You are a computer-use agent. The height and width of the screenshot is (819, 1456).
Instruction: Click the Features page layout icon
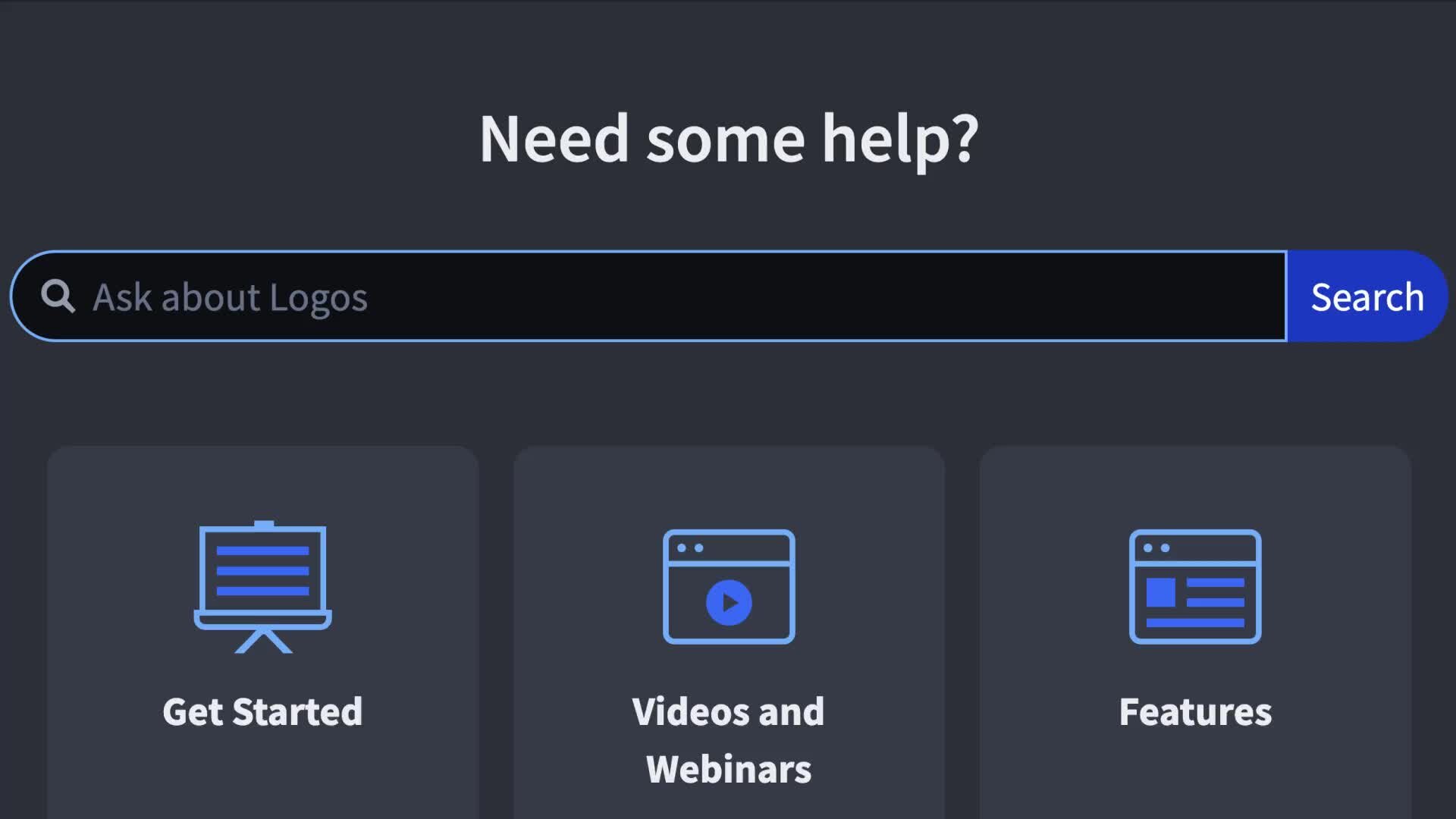[x=1195, y=587]
